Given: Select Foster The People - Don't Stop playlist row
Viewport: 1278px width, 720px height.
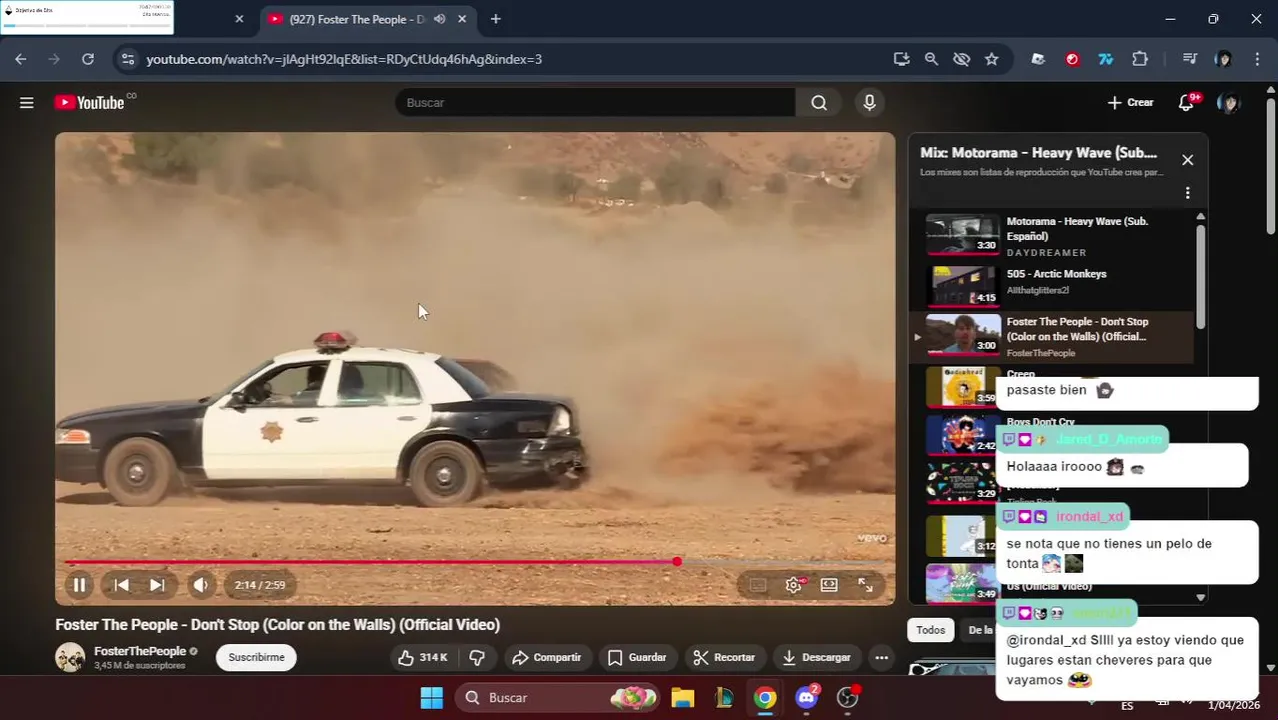Looking at the screenshot, I should pyautogui.click(x=1051, y=337).
